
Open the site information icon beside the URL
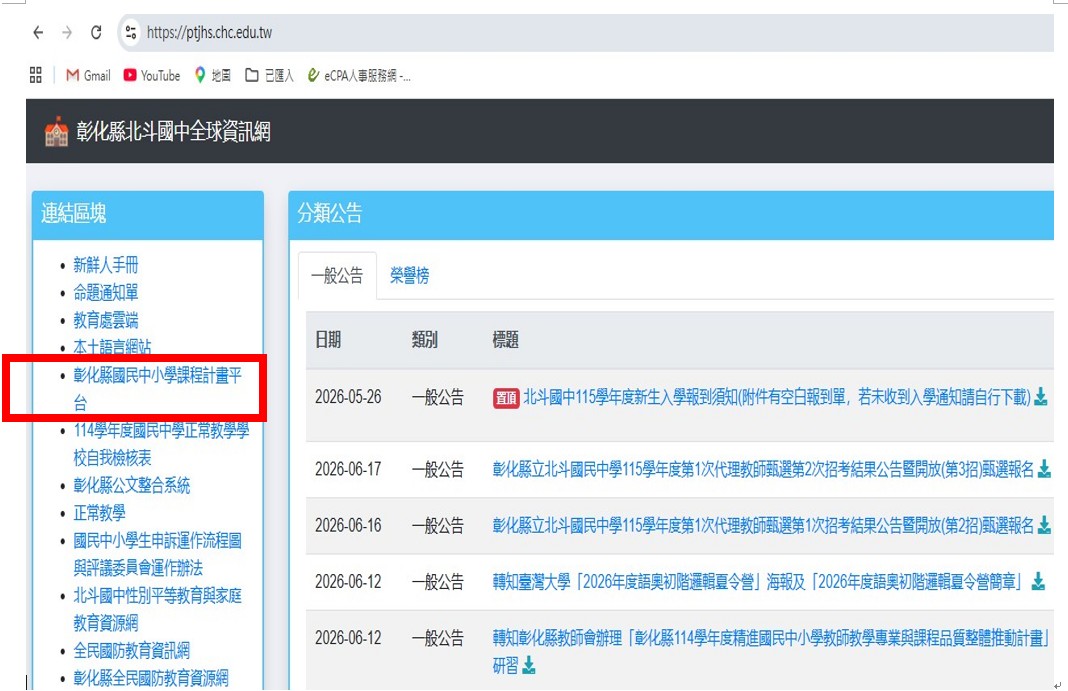coord(131,32)
